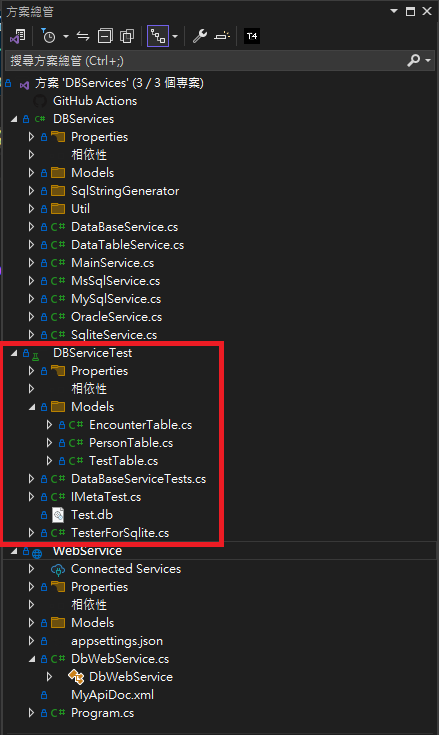Select MainService.cs file
Image resolution: width=445 pixels, height=738 pixels.
112,263
